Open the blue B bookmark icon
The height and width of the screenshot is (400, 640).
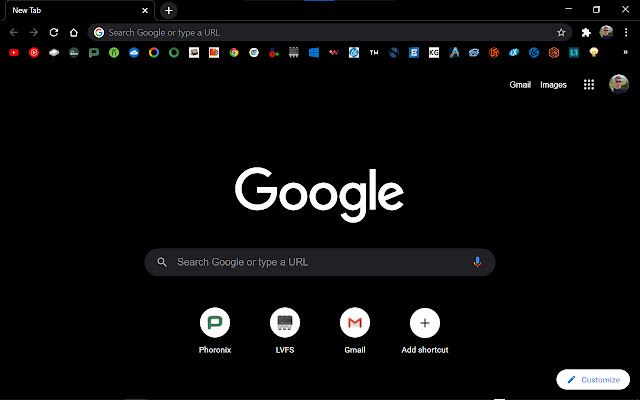(x=414, y=53)
